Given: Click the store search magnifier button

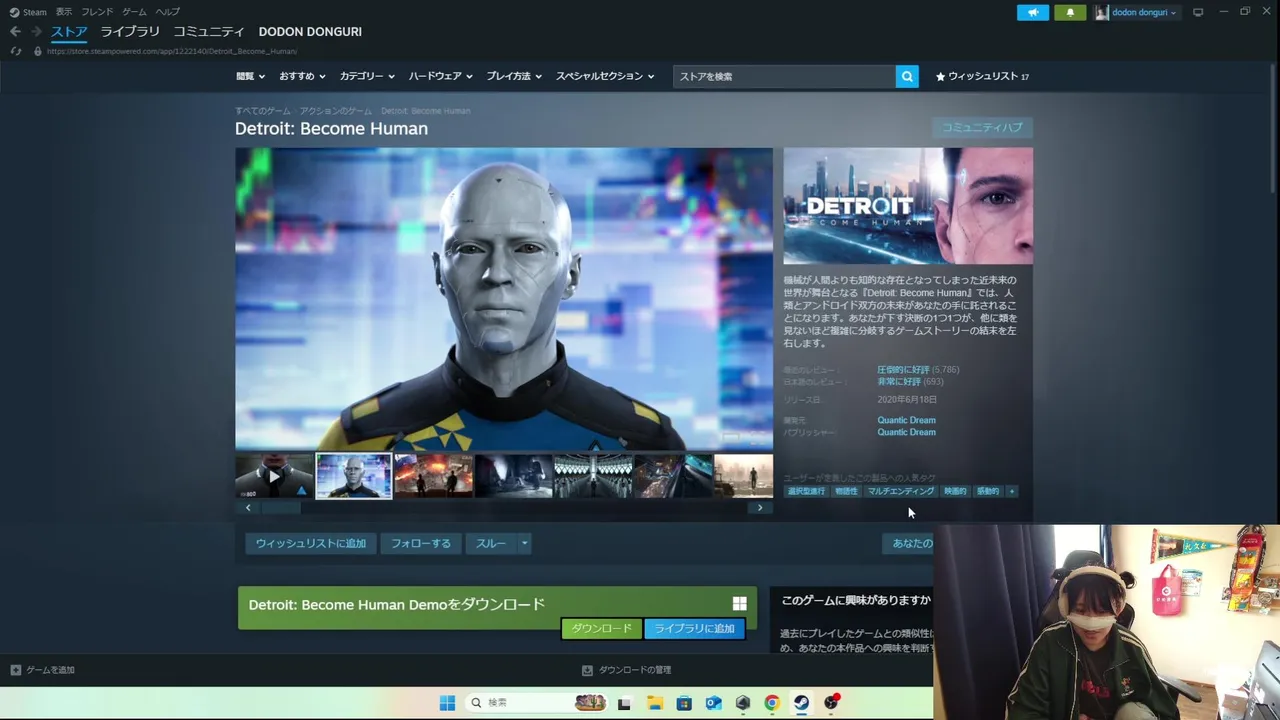Looking at the screenshot, I should (x=907, y=76).
